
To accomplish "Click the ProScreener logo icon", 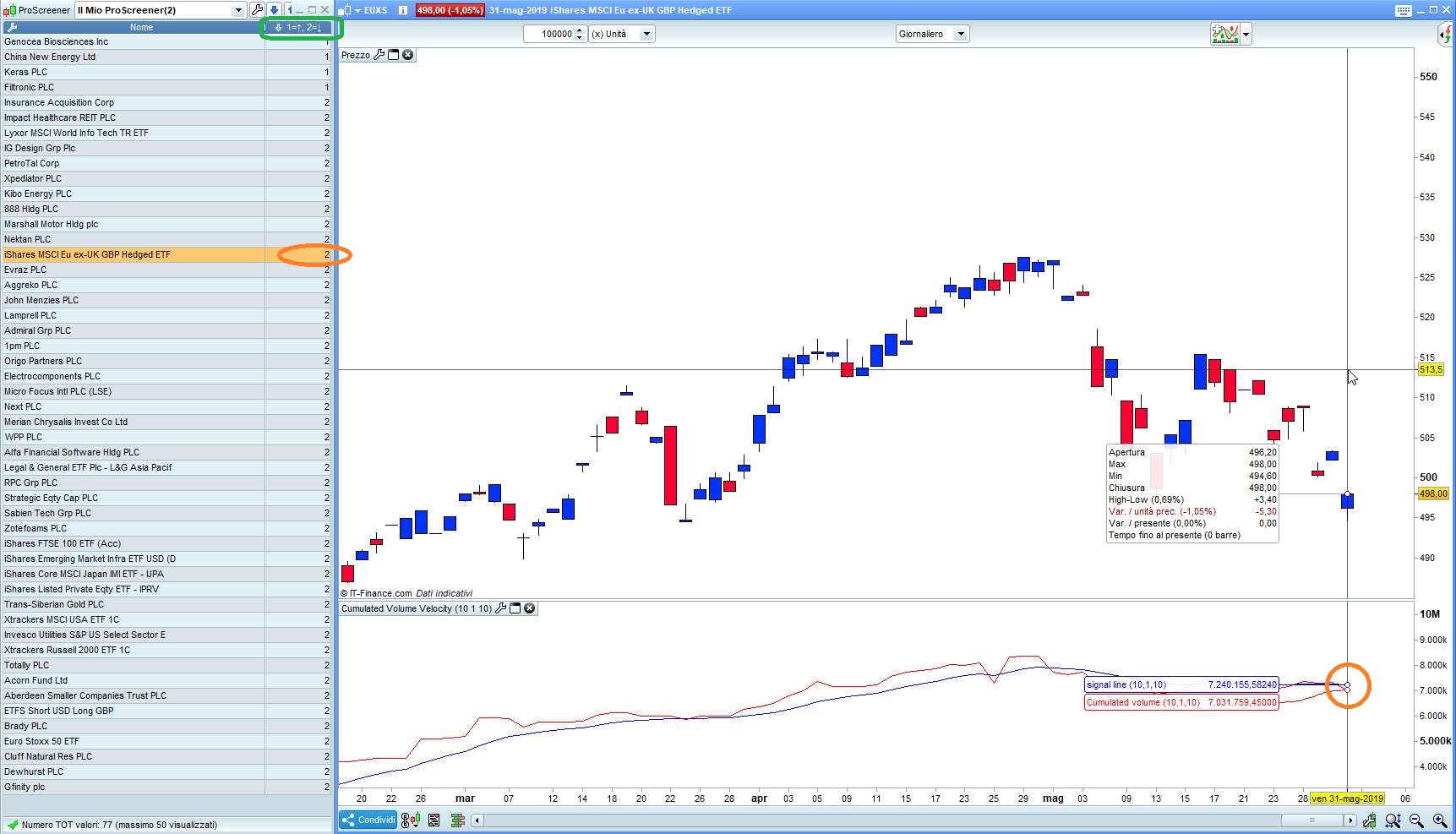I will (10, 10).
